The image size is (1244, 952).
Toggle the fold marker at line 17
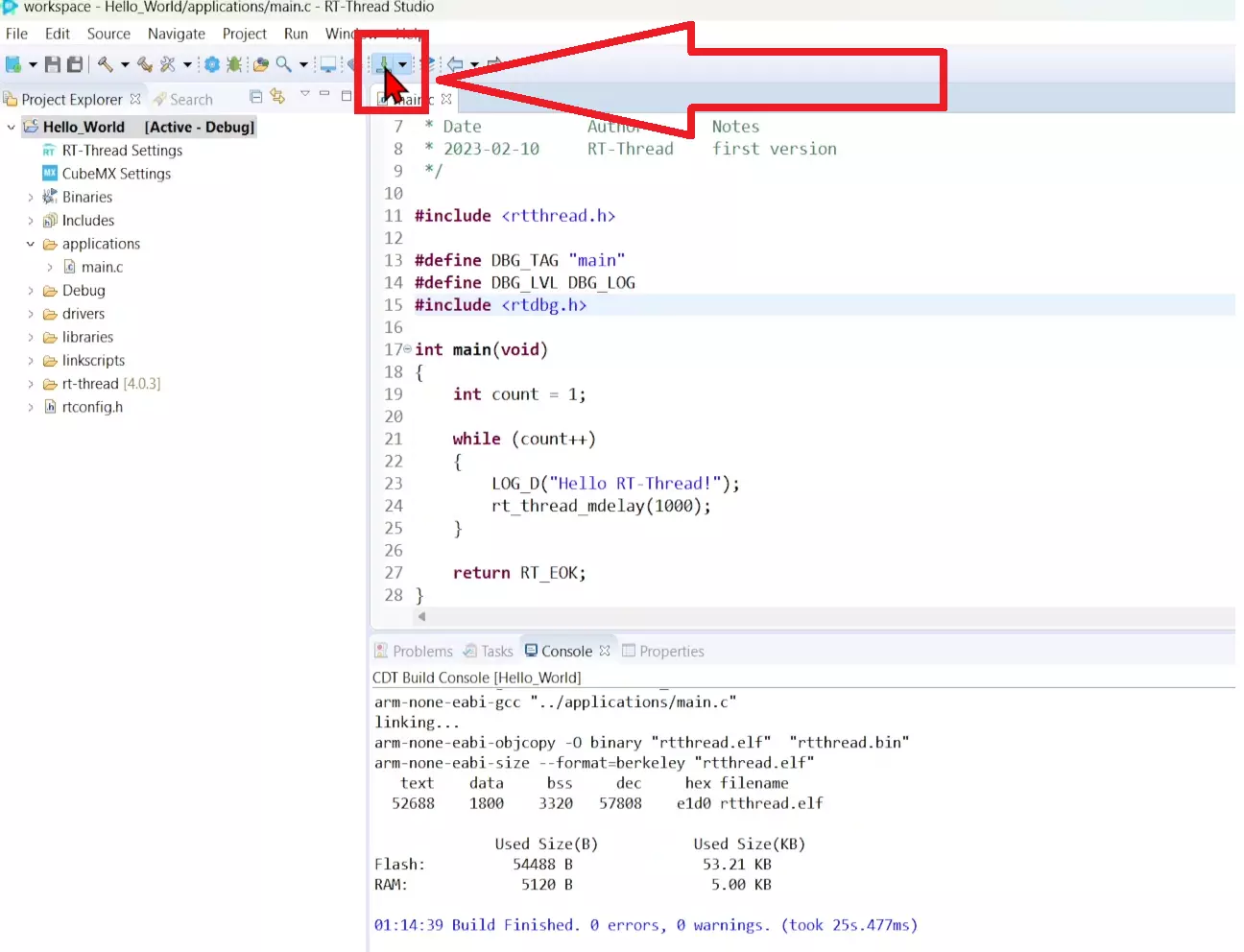(408, 349)
